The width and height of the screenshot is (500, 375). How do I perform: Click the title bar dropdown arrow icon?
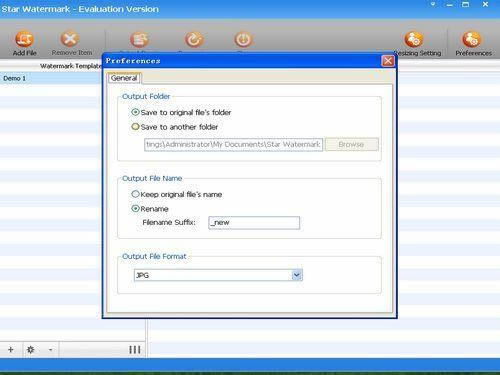pyautogui.click(x=433, y=5)
